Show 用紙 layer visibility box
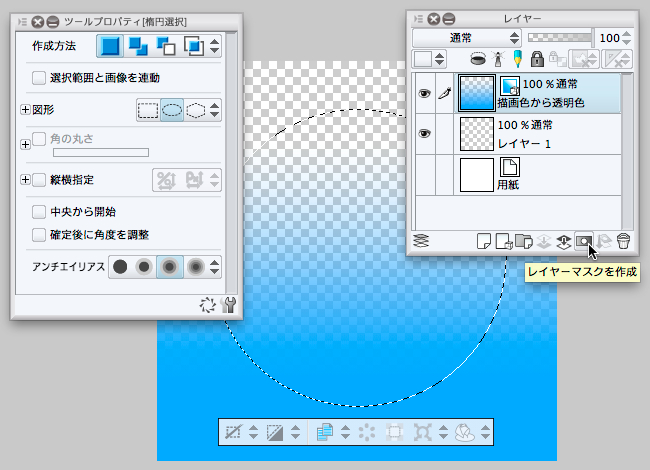 pos(424,174)
